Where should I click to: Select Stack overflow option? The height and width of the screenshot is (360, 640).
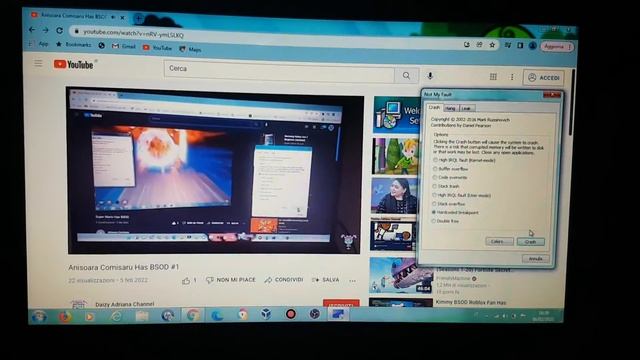(x=449, y=204)
